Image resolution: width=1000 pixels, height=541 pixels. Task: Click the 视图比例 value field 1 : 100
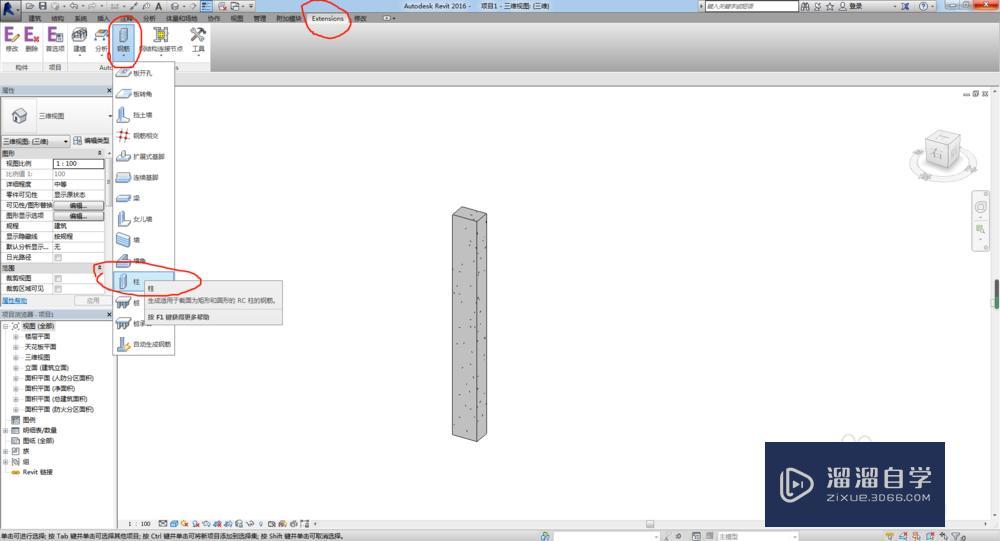(x=78, y=164)
